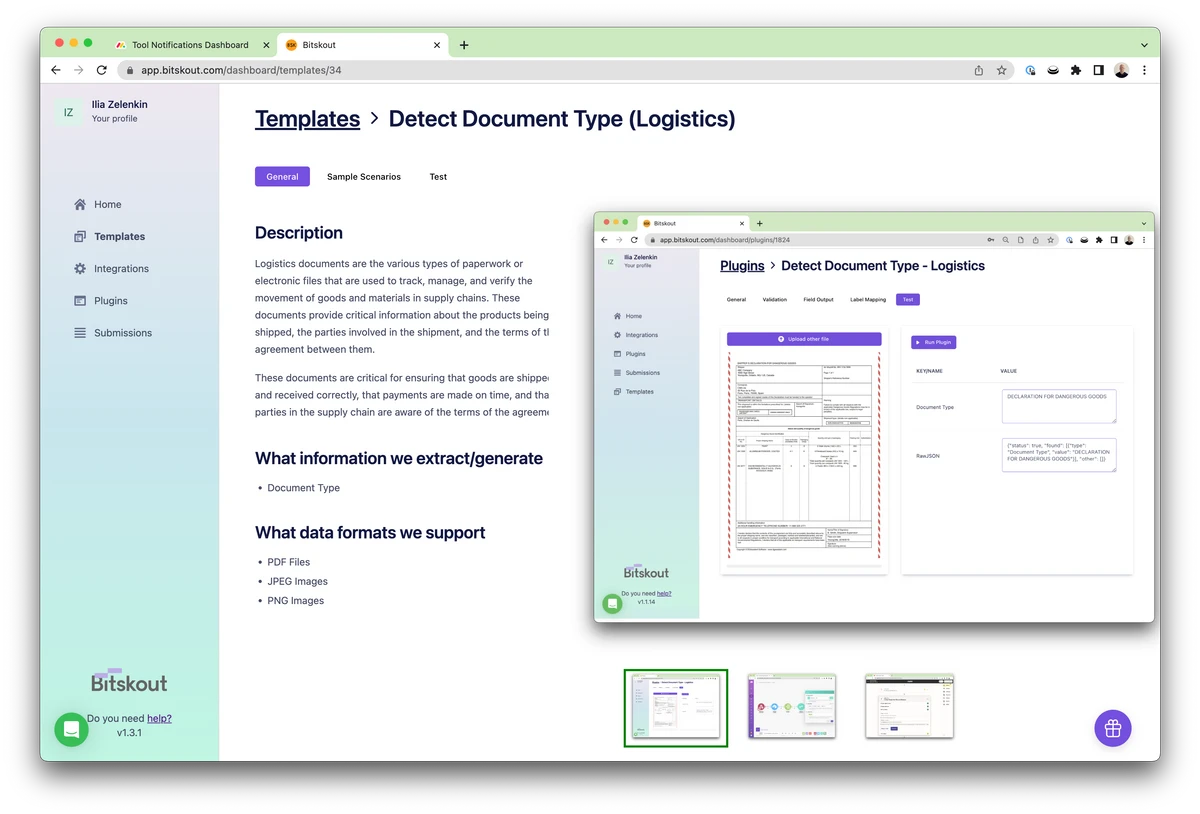Image resolution: width=1200 pixels, height=814 pixels.
Task: Open 'Your profile' under Ilia Zelenkin
Action: click(x=114, y=118)
